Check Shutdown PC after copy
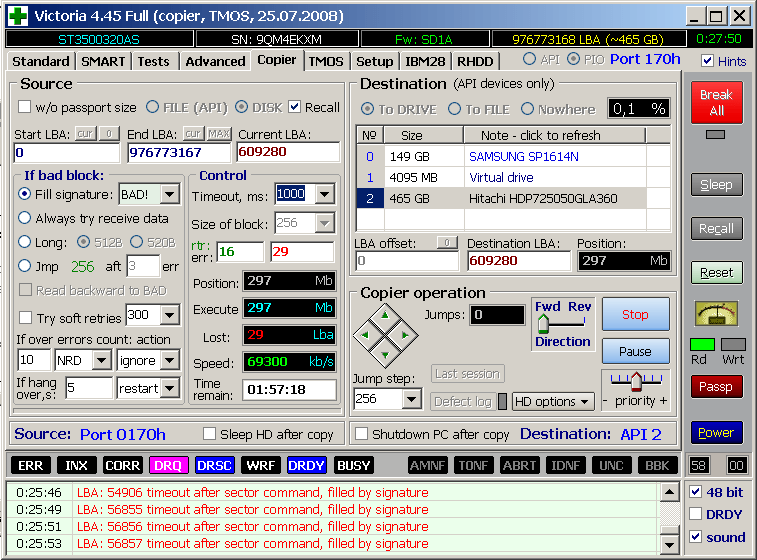This screenshot has width=757, height=560. [x=362, y=434]
